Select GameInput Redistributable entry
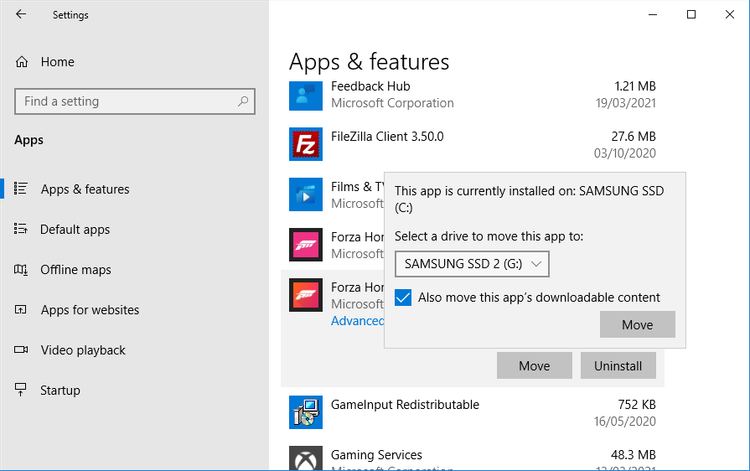This screenshot has height=471, width=750. coord(405,405)
